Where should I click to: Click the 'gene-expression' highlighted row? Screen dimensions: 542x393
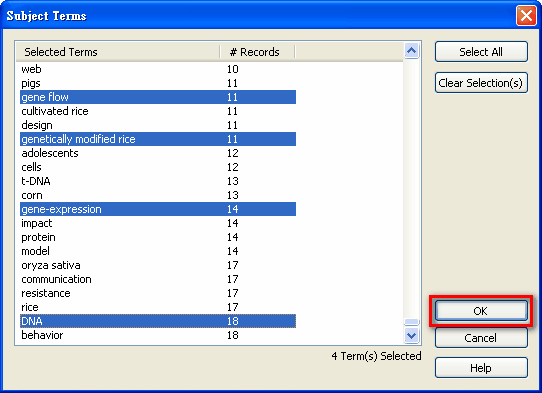[x=158, y=209]
